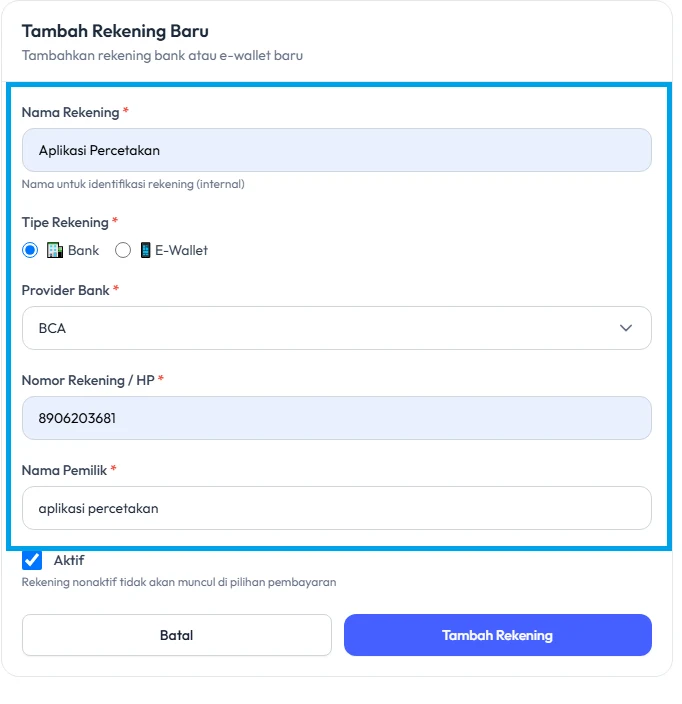
Task: Open the Provider Bank dropdown showing BCA
Action: [337, 328]
